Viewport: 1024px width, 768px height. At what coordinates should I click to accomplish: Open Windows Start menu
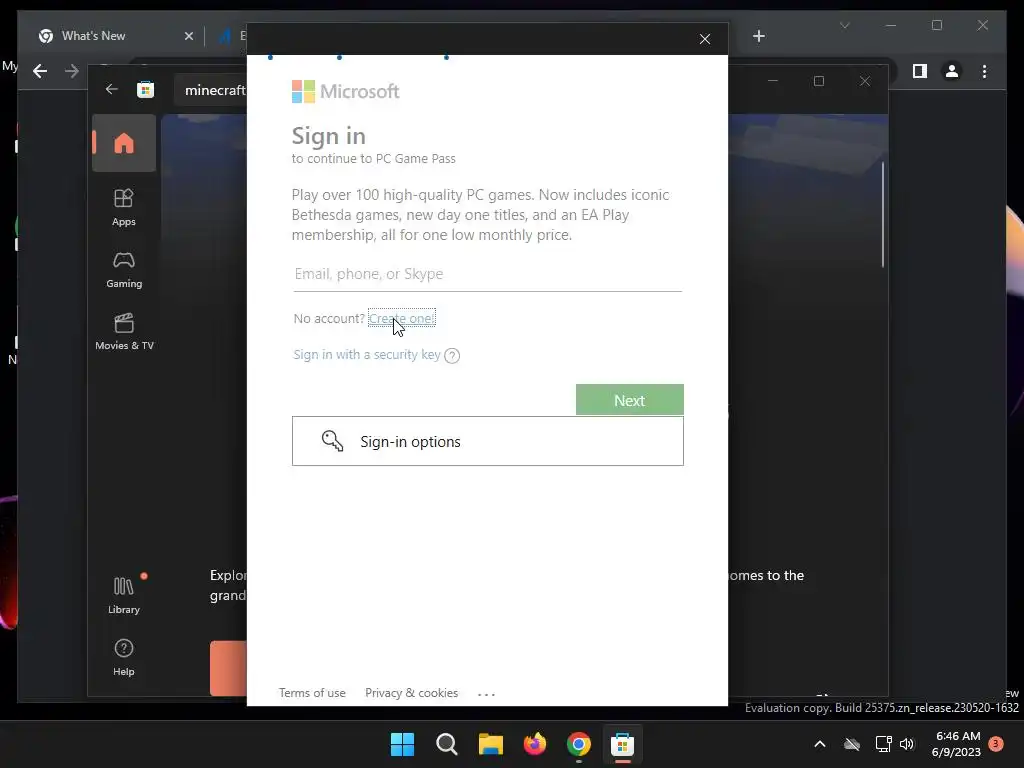[x=402, y=744]
